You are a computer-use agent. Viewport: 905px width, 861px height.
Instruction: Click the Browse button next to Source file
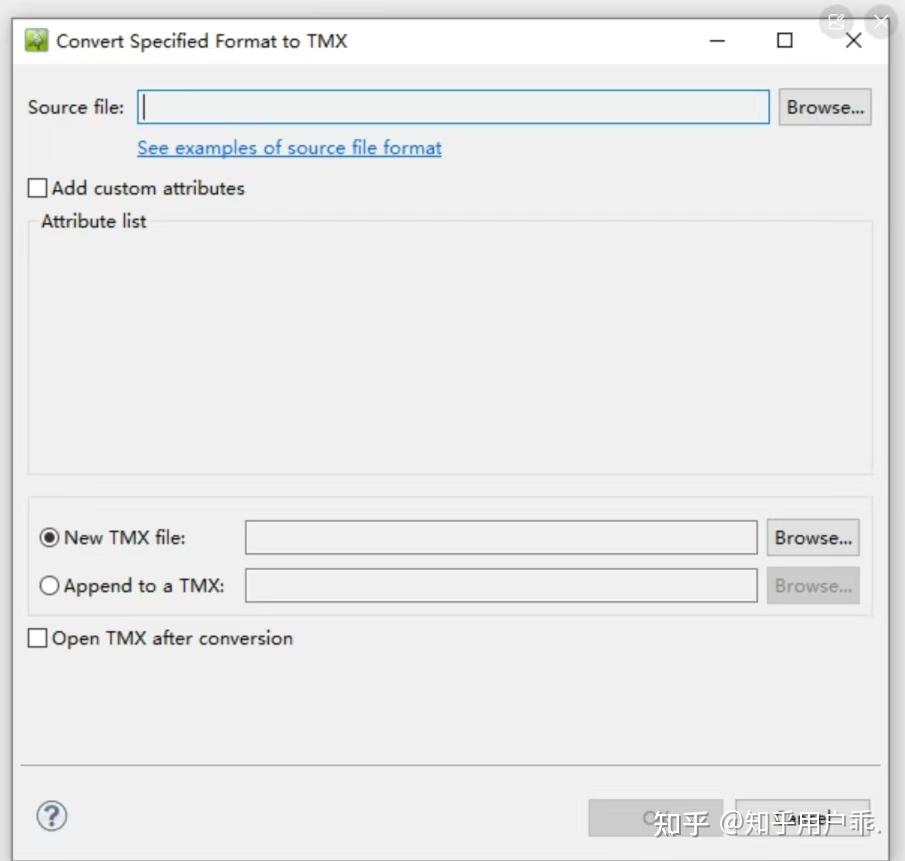(825, 107)
